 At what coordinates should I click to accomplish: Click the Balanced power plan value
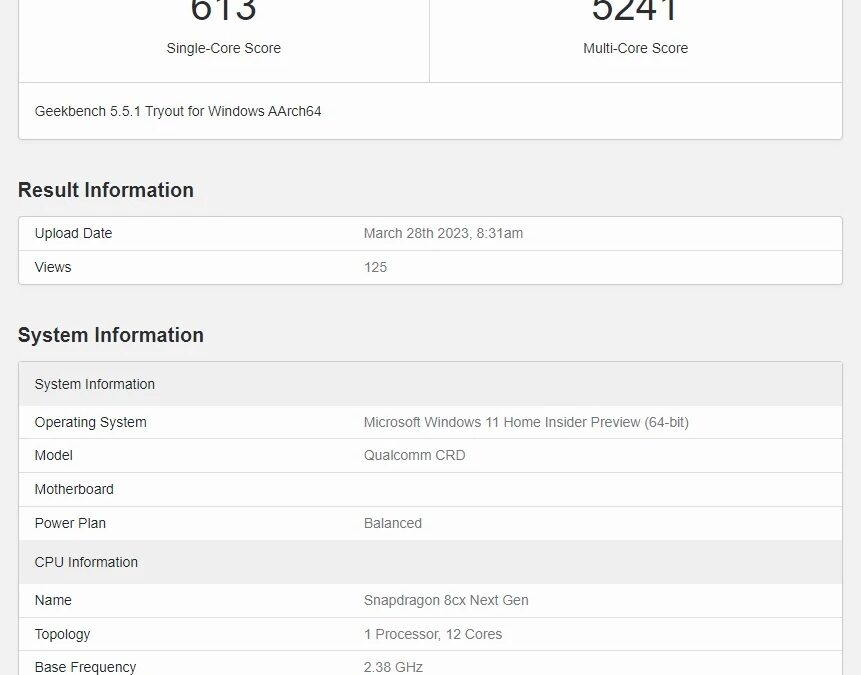(393, 523)
